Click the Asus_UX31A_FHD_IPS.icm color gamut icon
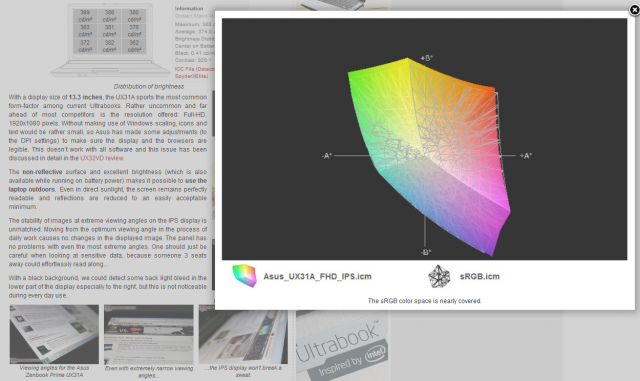Image resolution: width=640 pixels, height=381 pixels. coord(244,276)
